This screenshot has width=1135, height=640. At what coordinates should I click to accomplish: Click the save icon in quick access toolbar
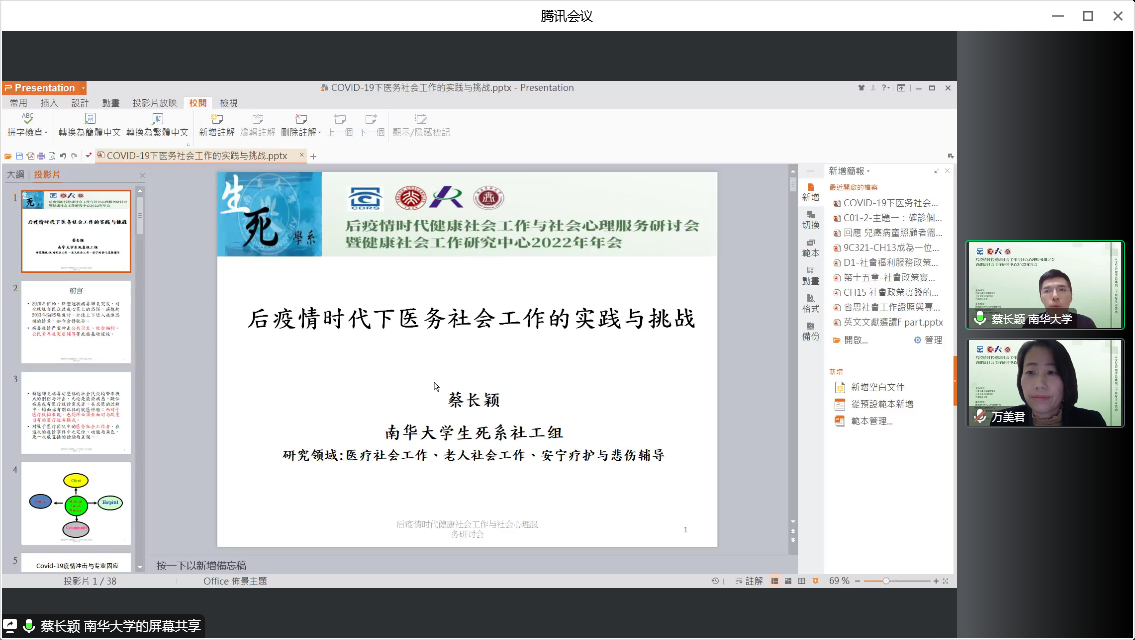[x=18, y=156]
